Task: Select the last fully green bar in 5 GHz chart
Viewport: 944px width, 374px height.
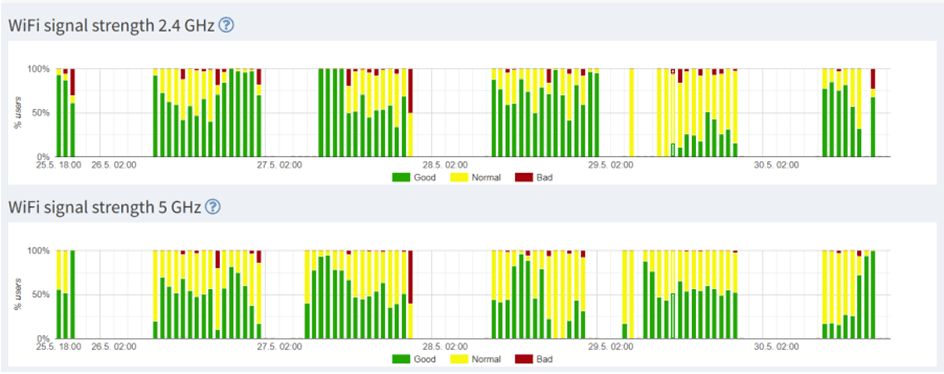Action: (873, 295)
